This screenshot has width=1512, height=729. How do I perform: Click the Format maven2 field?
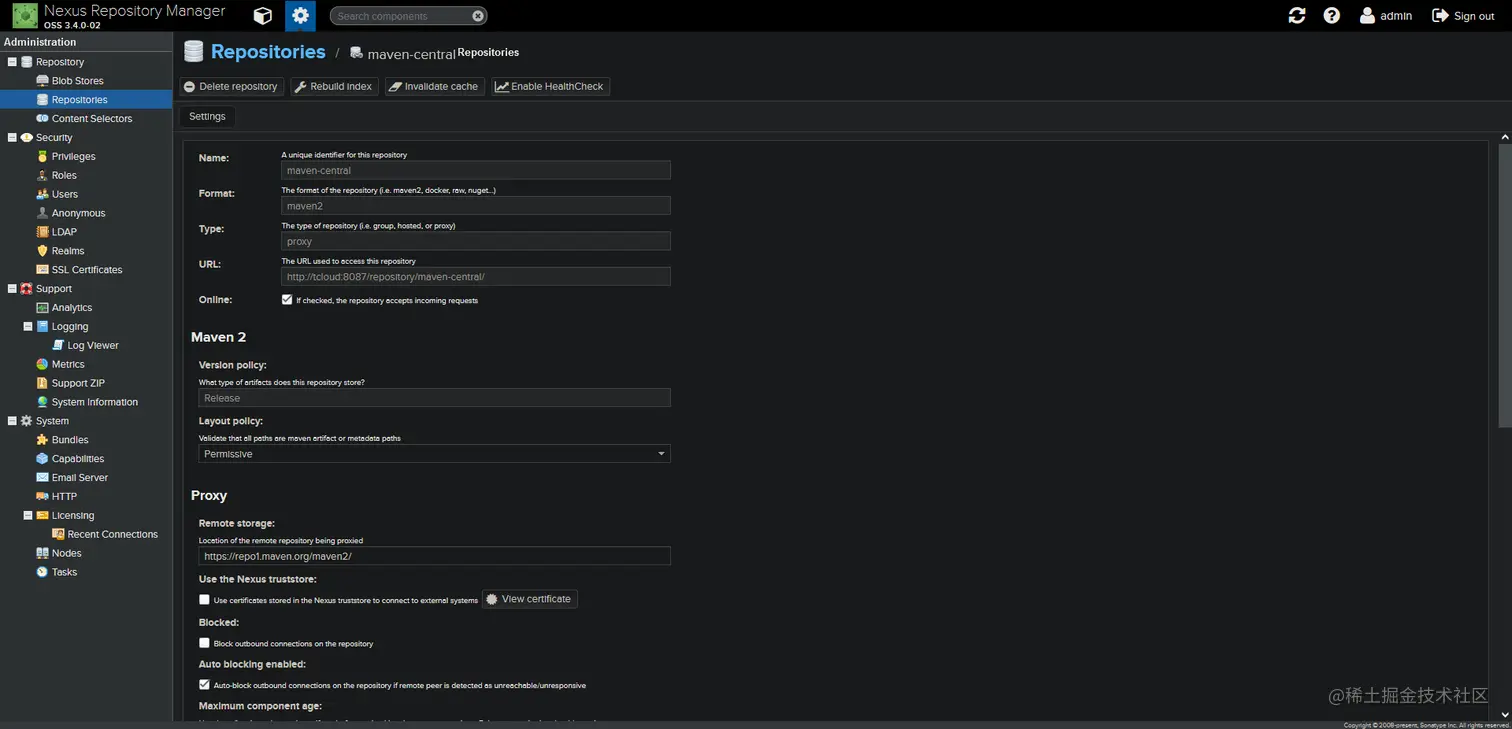click(476, 206)
